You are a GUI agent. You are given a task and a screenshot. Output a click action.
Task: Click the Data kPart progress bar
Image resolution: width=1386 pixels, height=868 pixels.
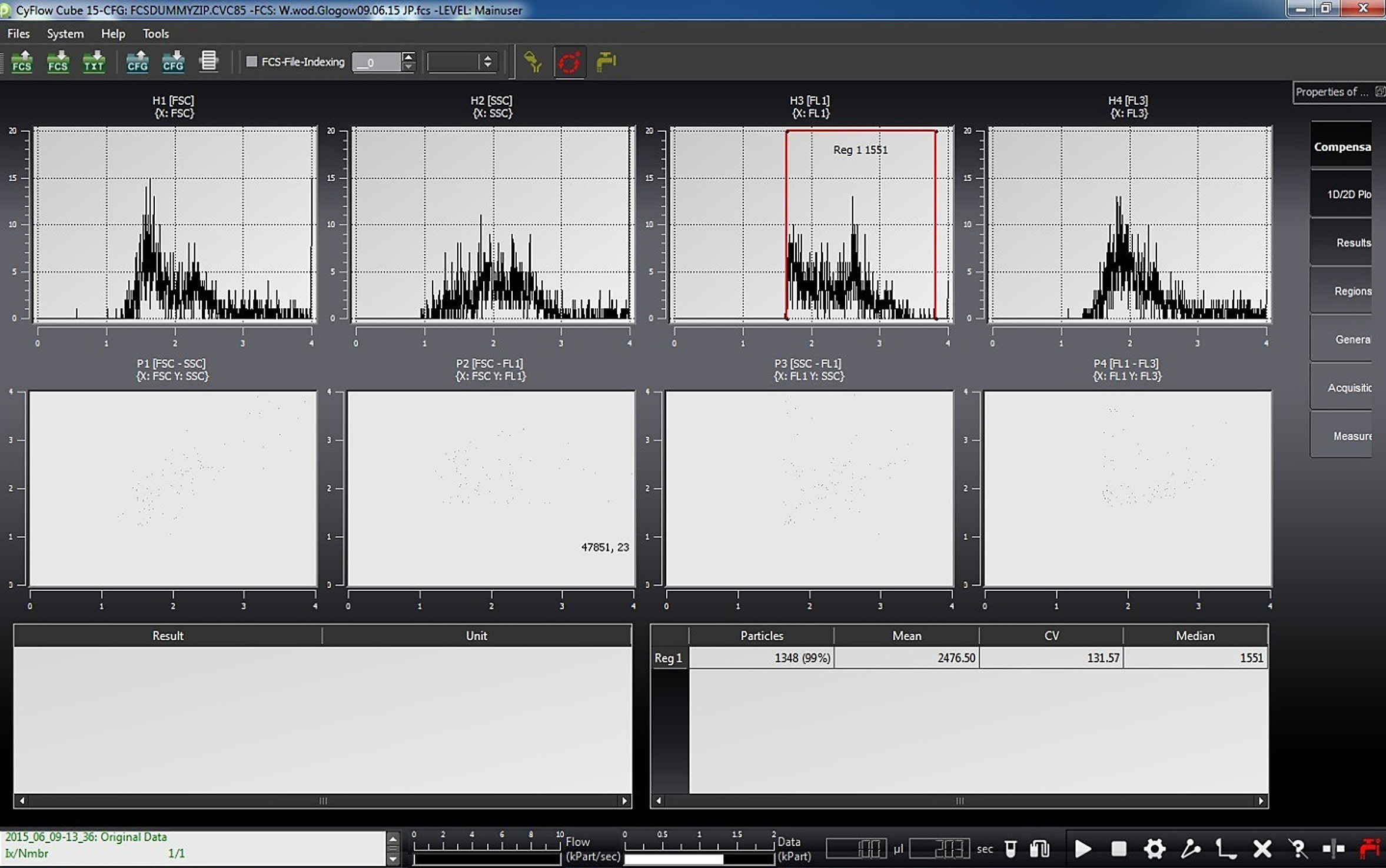699,859
